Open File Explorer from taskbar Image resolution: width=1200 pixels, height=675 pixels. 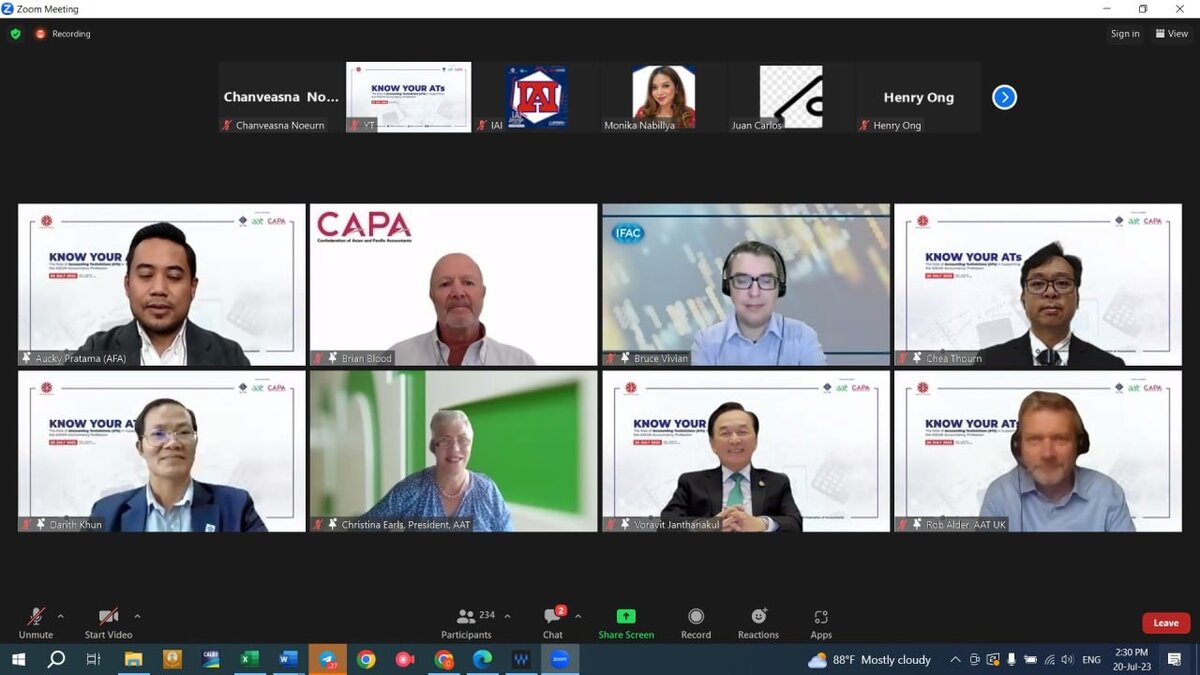[133, 659]
